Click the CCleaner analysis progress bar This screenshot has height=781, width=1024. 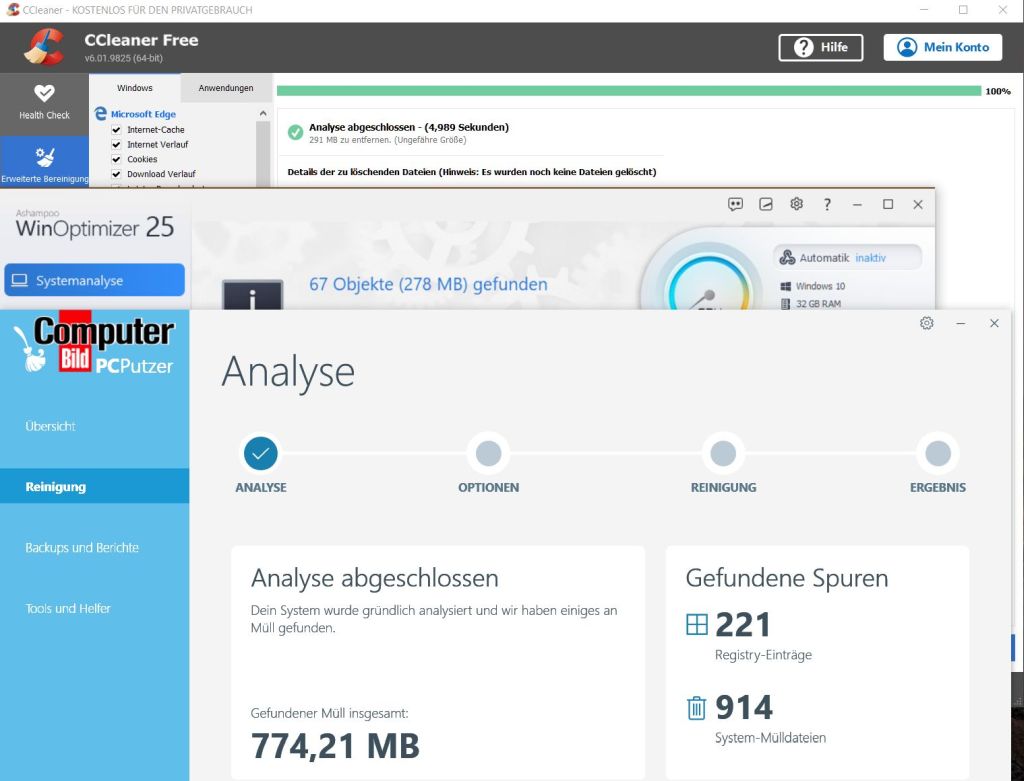pos(628,91)
